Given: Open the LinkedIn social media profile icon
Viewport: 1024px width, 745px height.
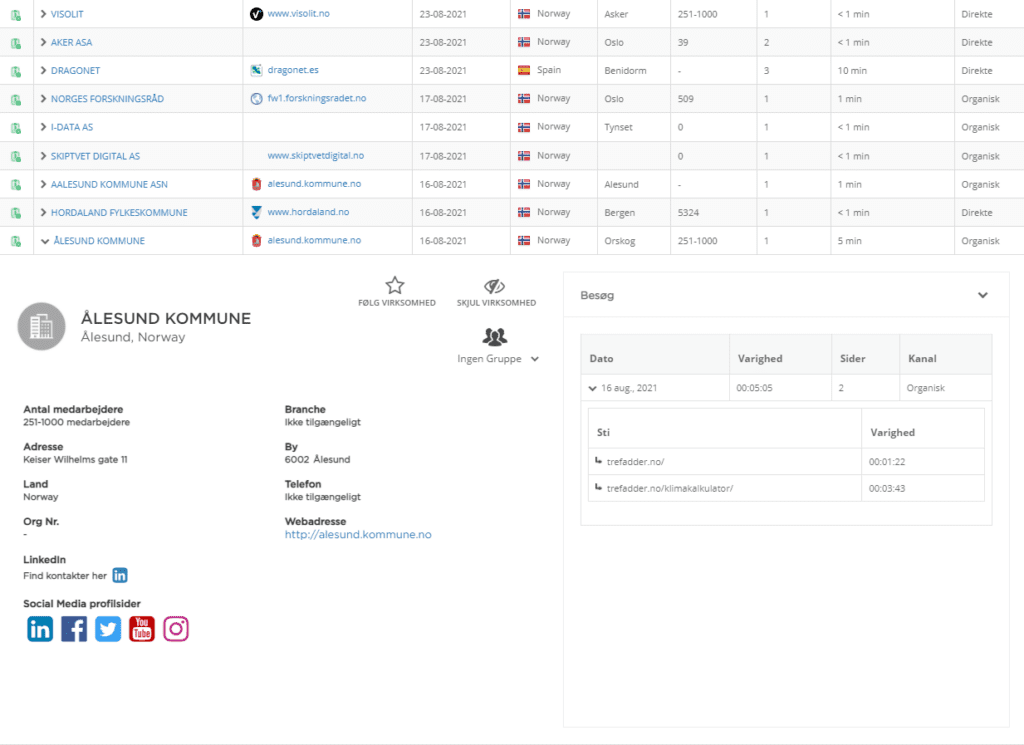Looking at the screenshot, I should click(x=40, y=629).
